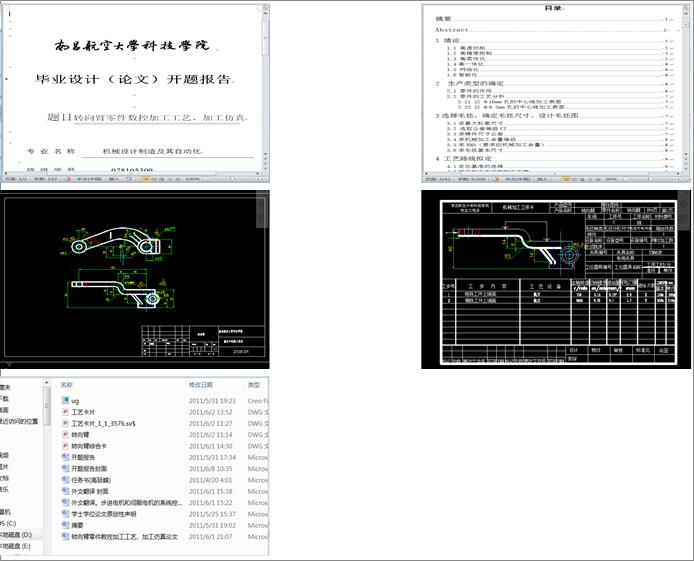Viewport: 694px width, 561px height.
Task: Select 本地磁盘 (D:) in navigation pane
Action: (18, 535)
